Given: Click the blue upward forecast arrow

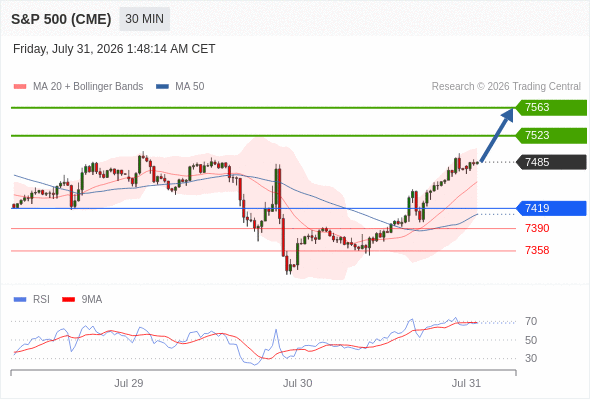Looking at the screenshot, I should (x=497, y=135).
